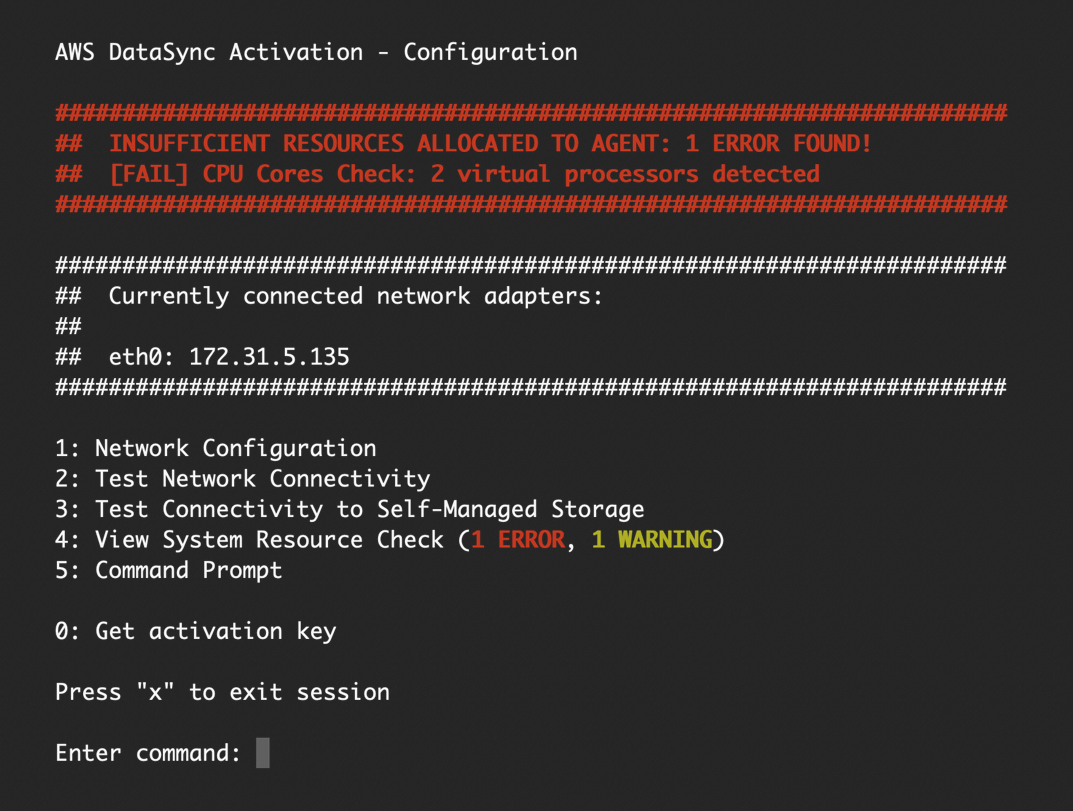Screen dimensions: 1073x811
Task: Click the Enter command cursor block
Action: coord(263,753)
